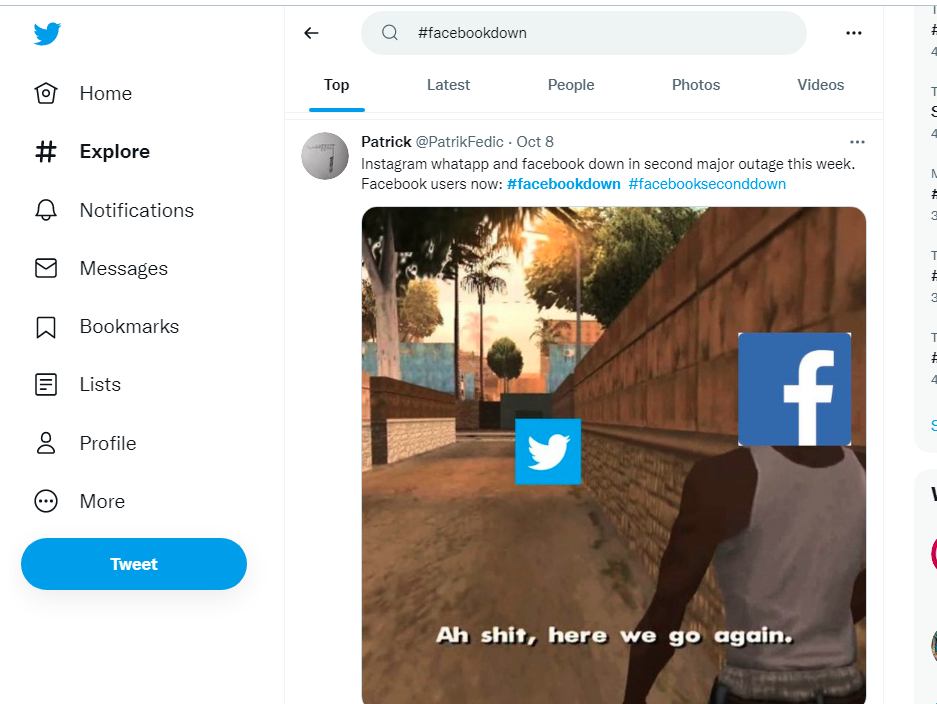
Task: Go back using the left arrow
Action: (x=311, y=33)
